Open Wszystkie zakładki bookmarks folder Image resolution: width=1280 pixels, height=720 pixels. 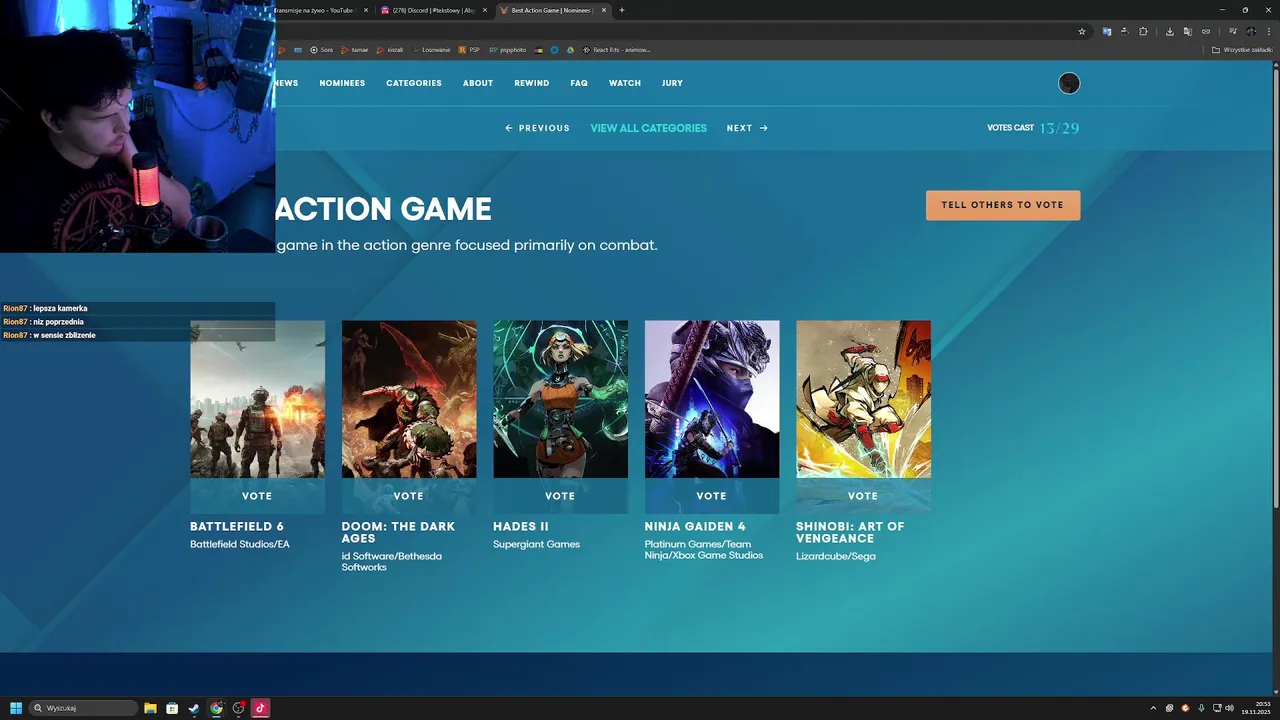pyautogui.click(x=1242, y=49)
